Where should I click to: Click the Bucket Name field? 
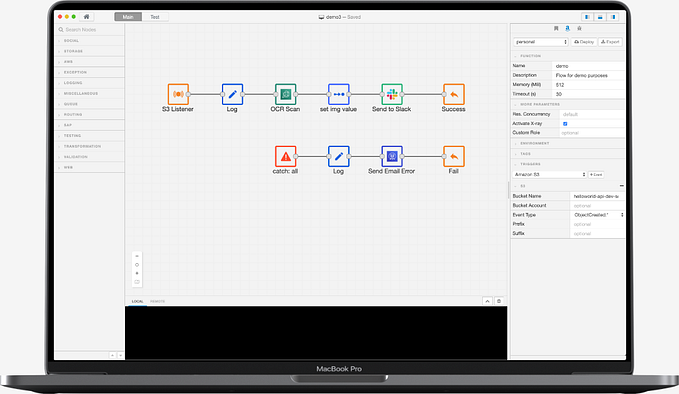pyautogui.click(x=597, y=196)
